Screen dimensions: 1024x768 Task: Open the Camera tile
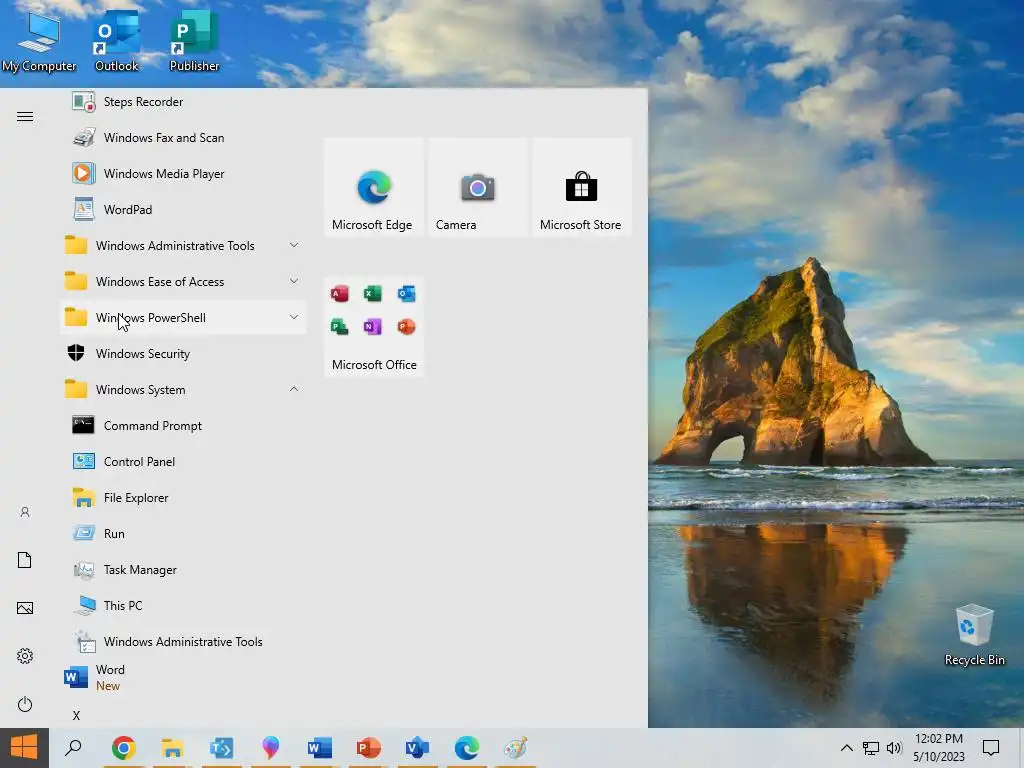(477, 187)
